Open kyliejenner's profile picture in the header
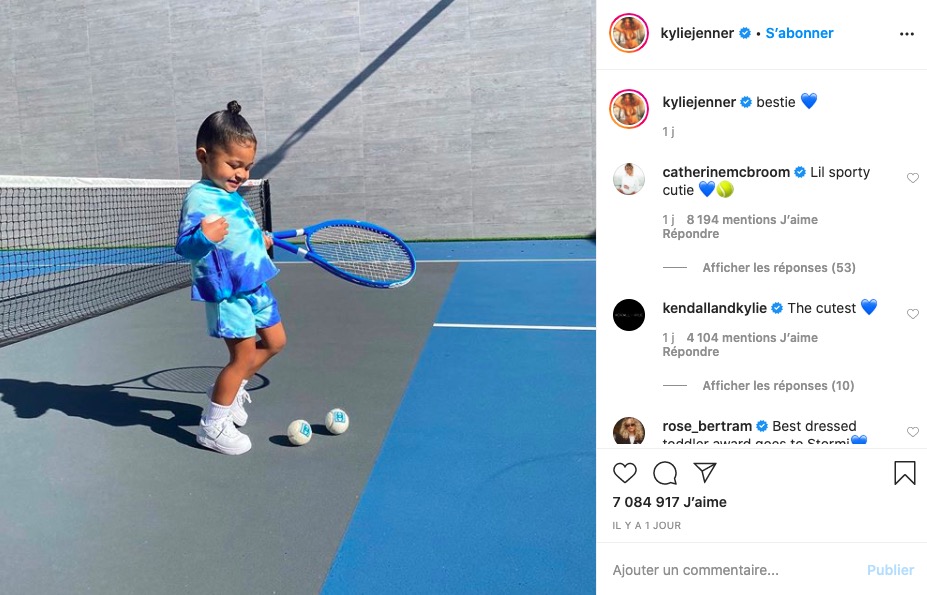This screenshot has width=927, height=595. point(629,33)
